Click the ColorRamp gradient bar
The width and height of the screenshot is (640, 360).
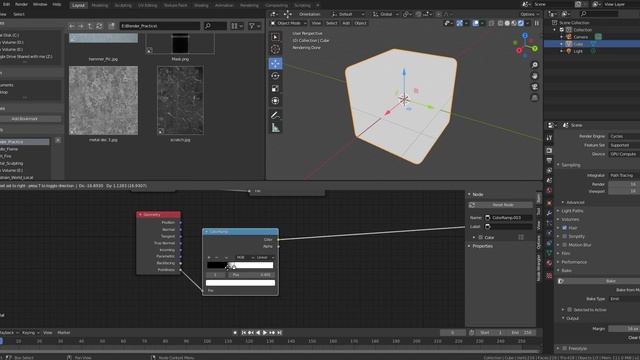click(240, 265)
